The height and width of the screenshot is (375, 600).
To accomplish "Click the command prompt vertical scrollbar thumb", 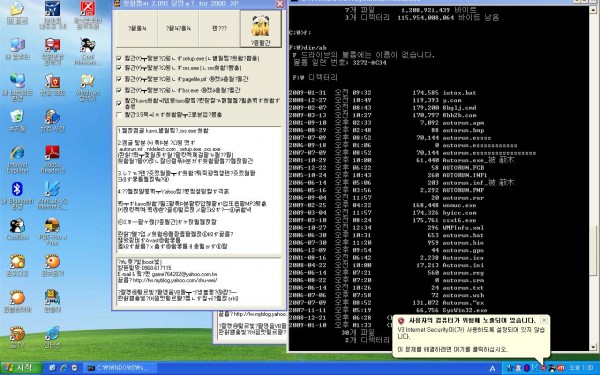I will pyautogui.click(x=593, y=250).
